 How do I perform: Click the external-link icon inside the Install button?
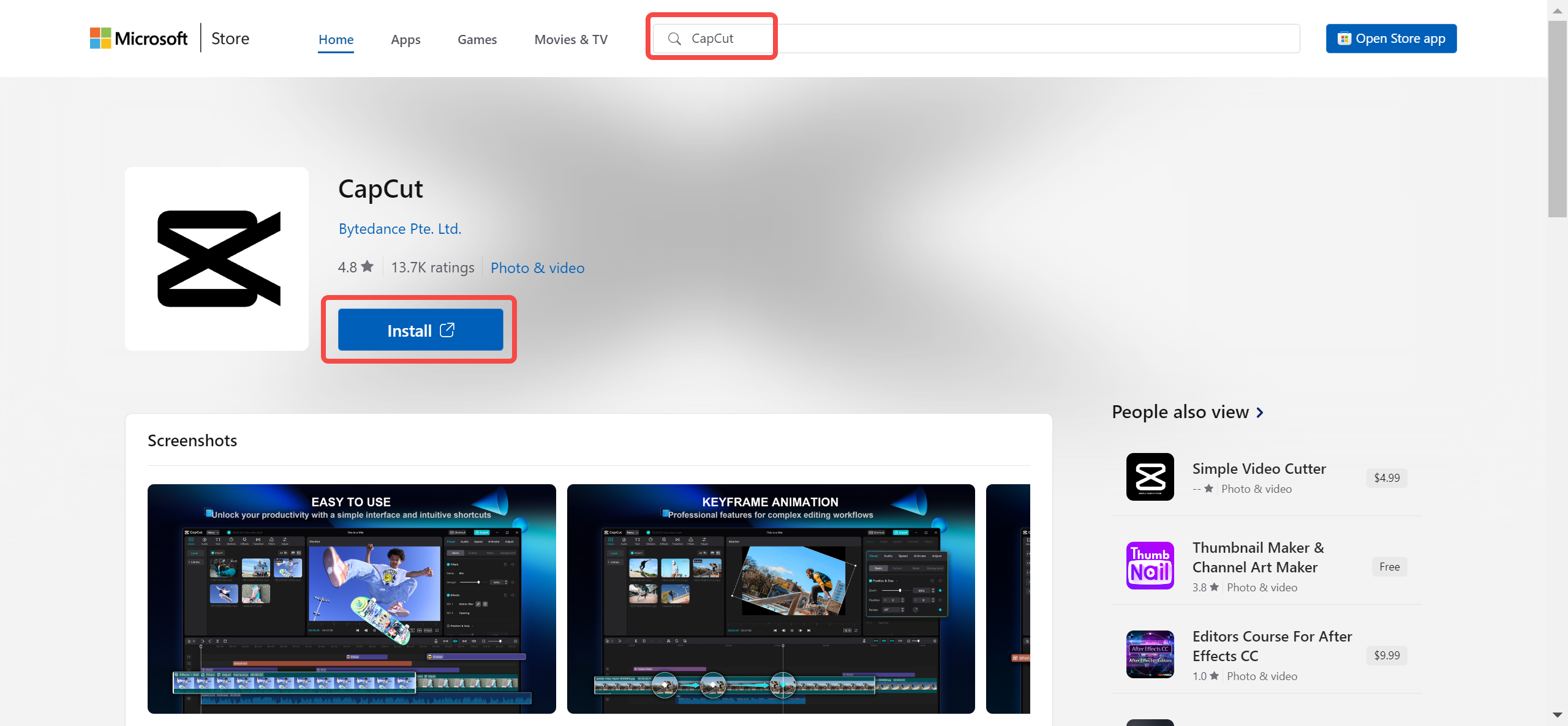click(447, 329)
